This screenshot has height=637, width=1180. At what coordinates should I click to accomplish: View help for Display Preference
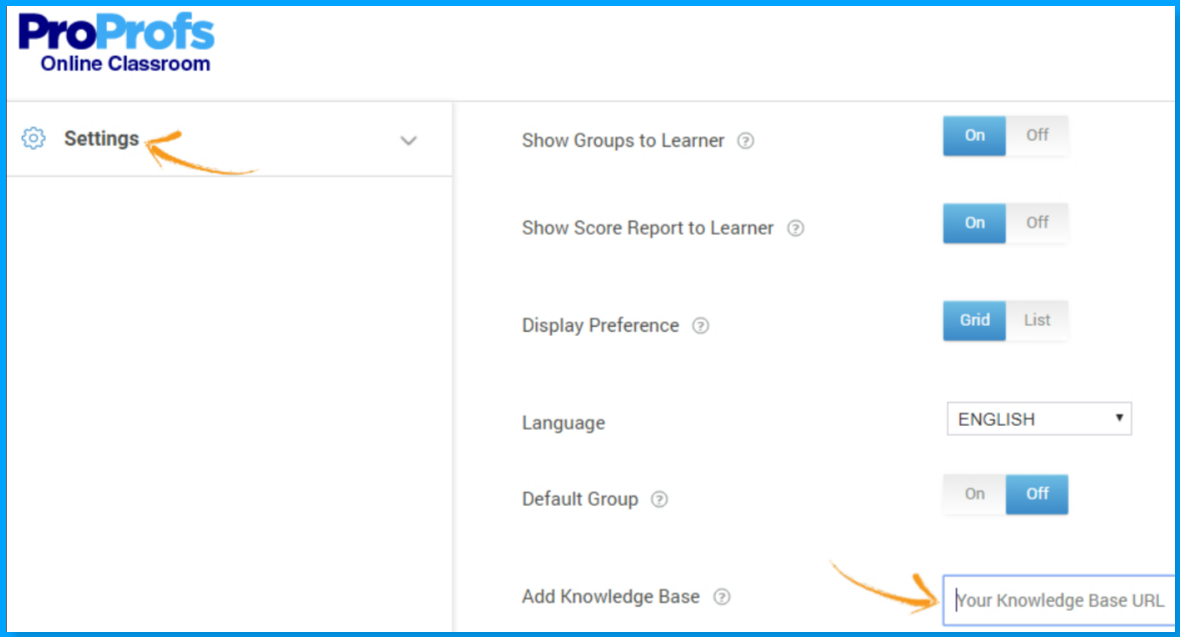700,325
